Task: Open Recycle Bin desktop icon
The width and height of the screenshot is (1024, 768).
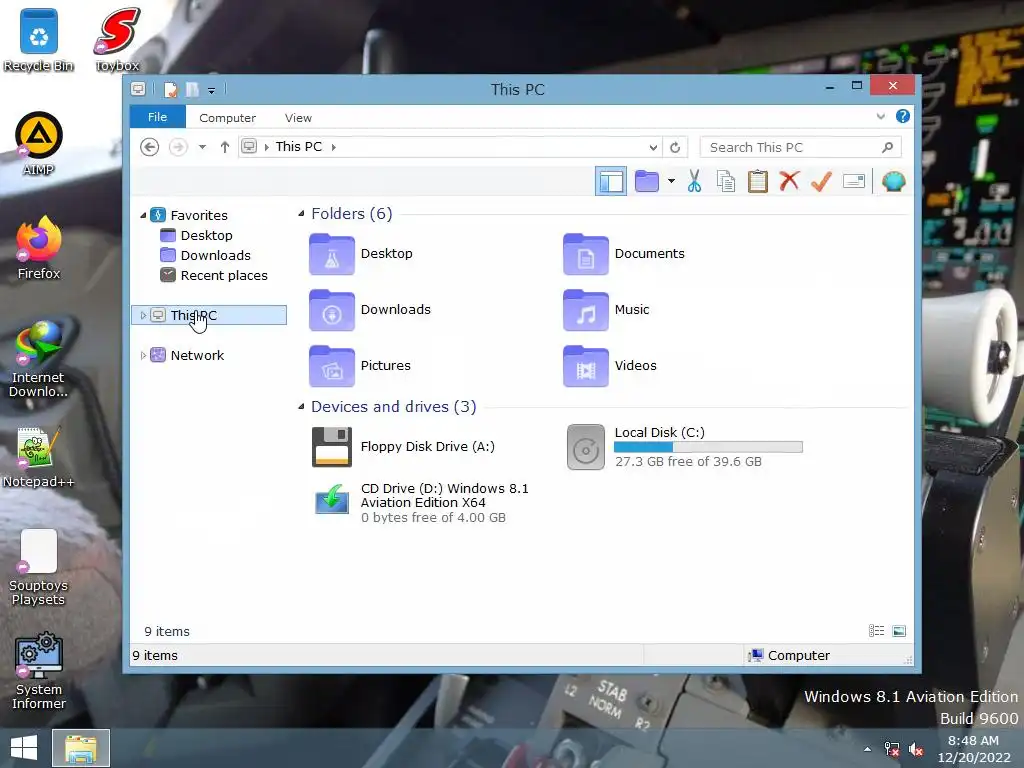Action: (39, 39)
